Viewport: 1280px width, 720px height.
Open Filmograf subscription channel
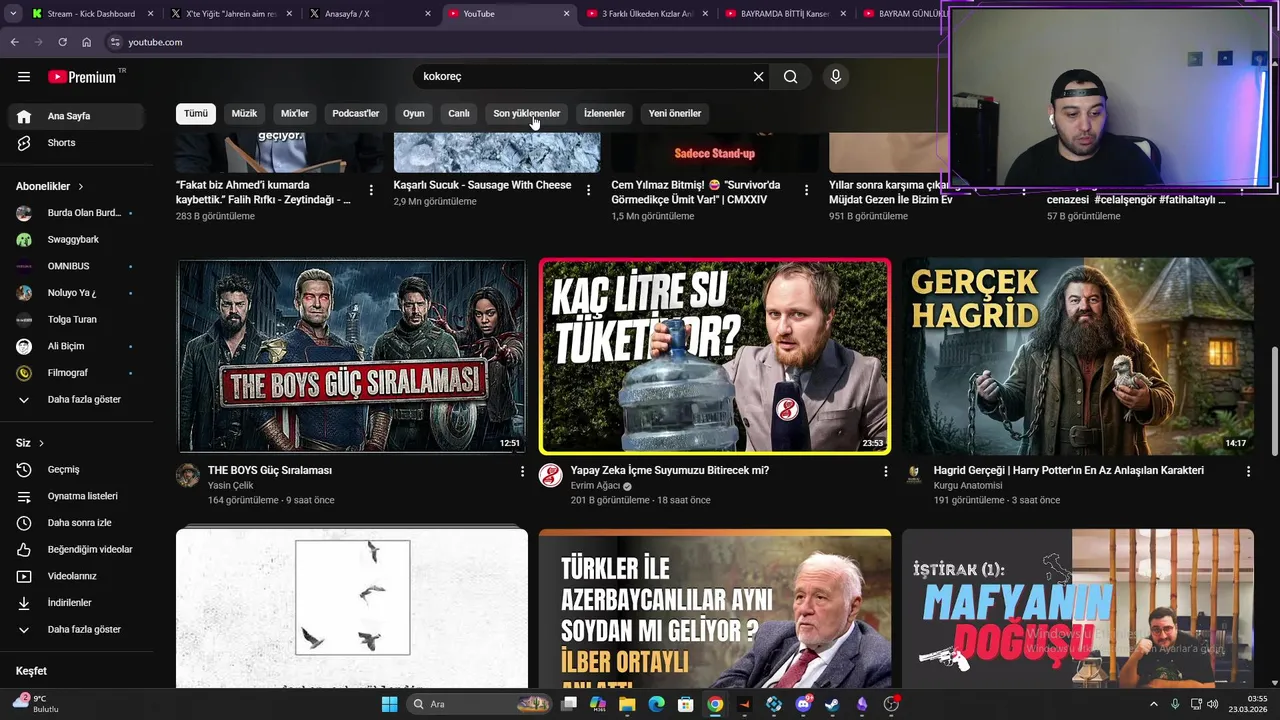pos(77,373)
